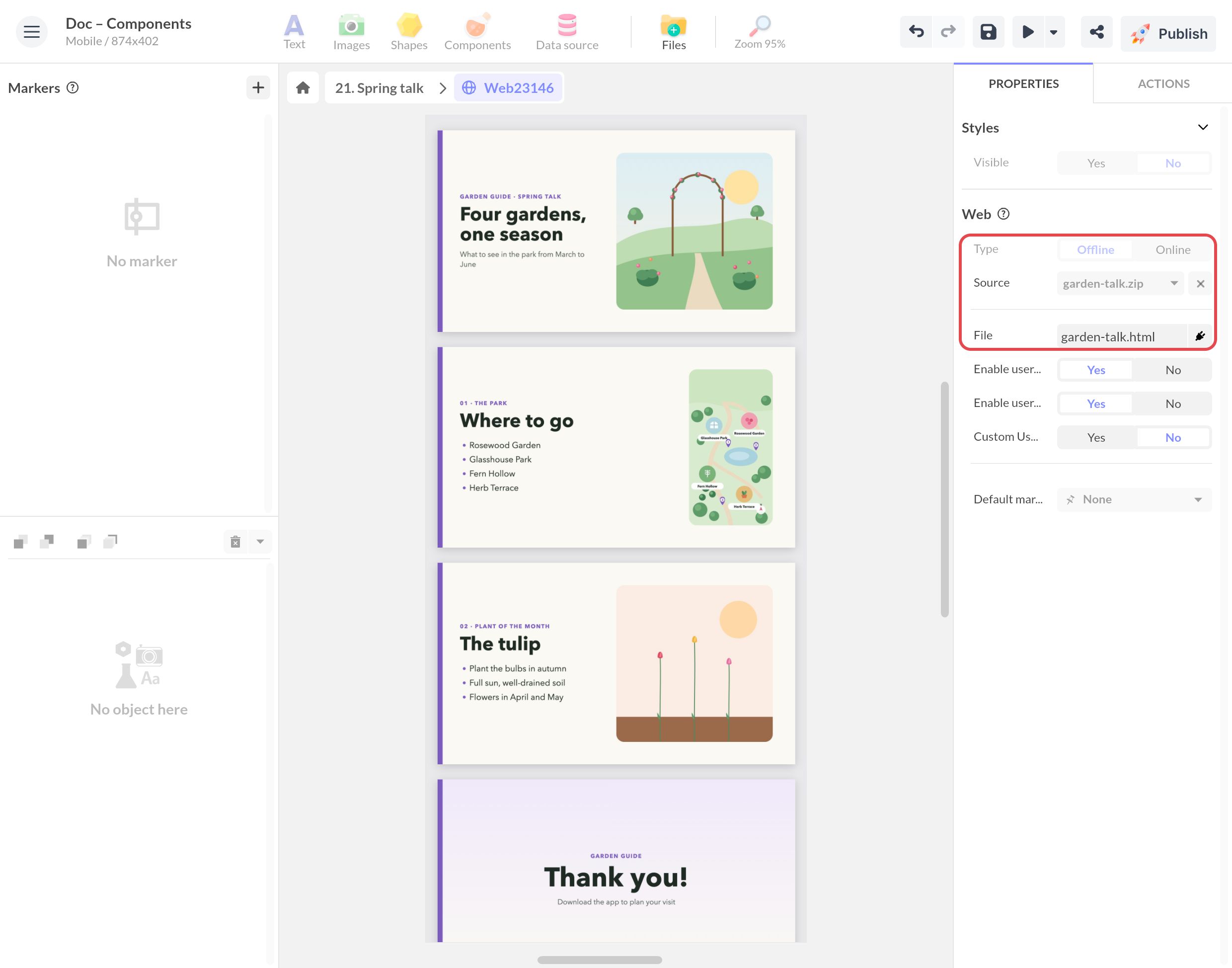Add a new marker with plus button
The width and height of the screenshot is (1232, 968).
pyautogui.click(x=258, y=88)
